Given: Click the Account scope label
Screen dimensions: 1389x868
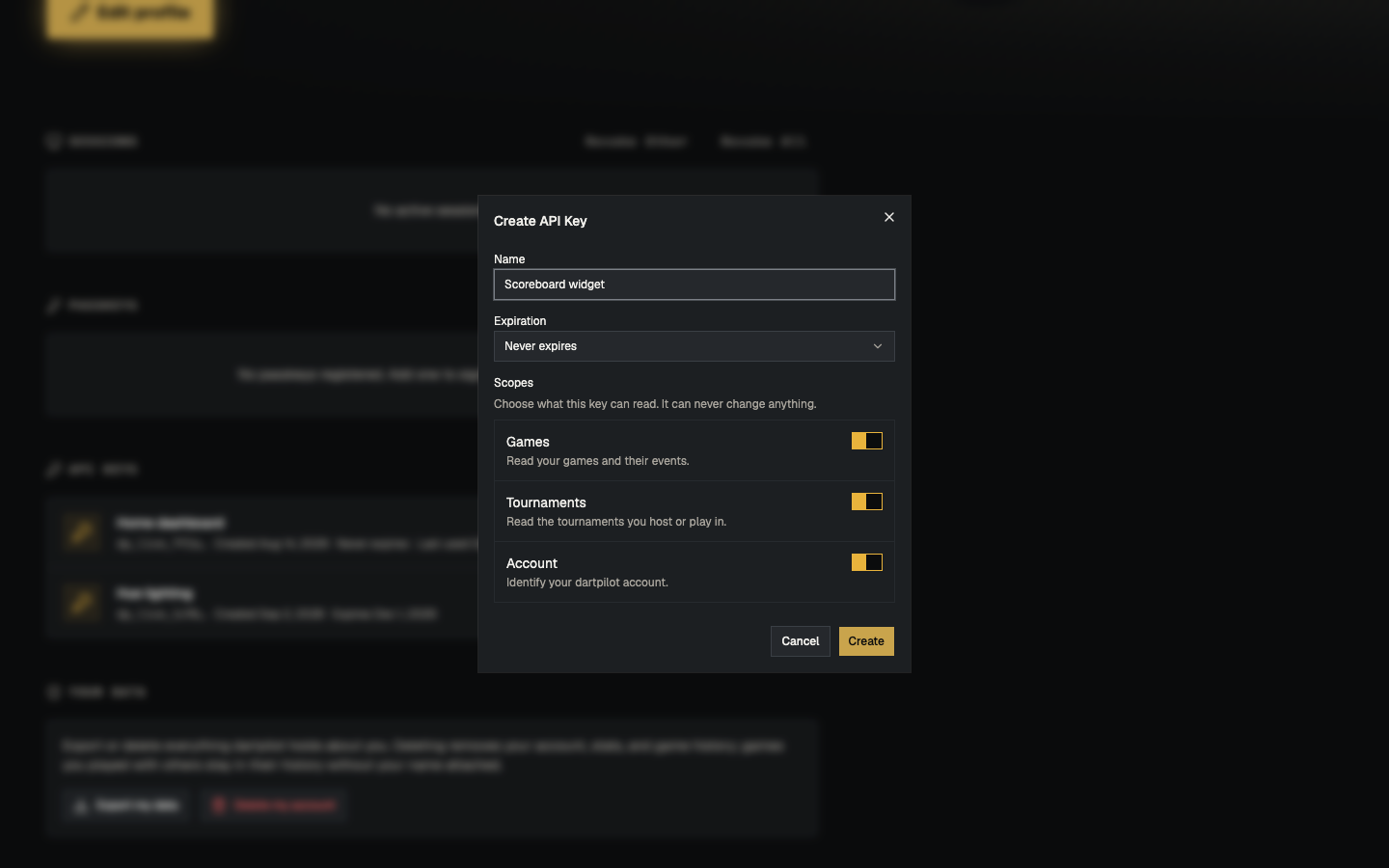Looking at the screenshot, I should [531, 563].
